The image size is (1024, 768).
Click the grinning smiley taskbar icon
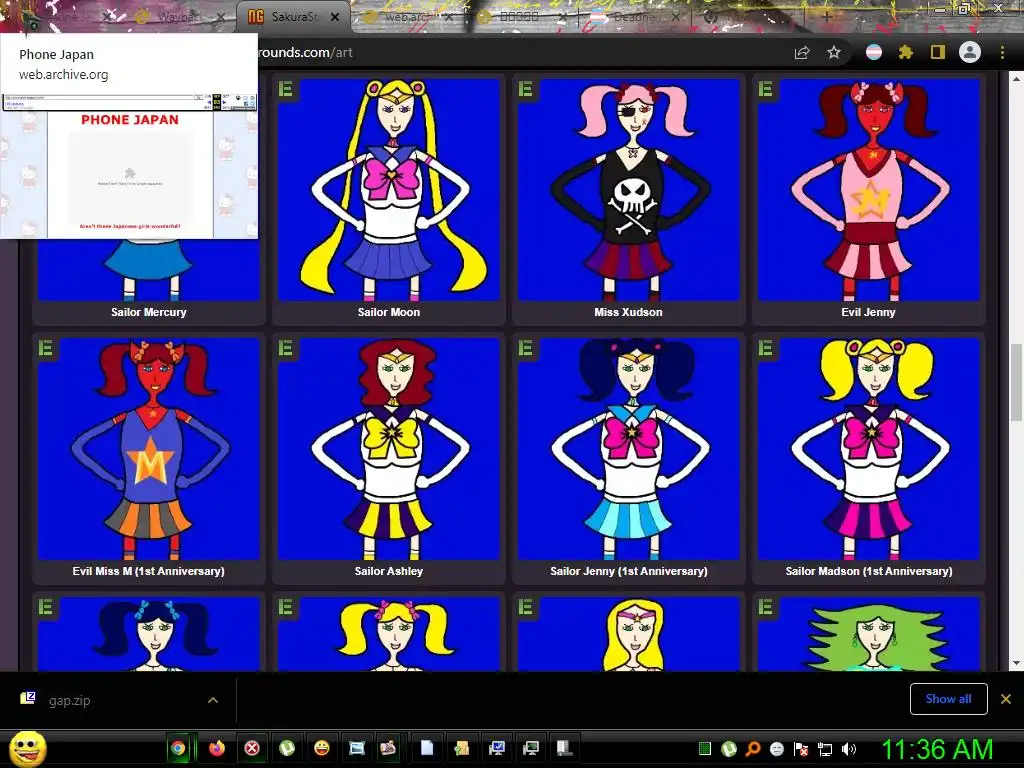pos(322,748)
